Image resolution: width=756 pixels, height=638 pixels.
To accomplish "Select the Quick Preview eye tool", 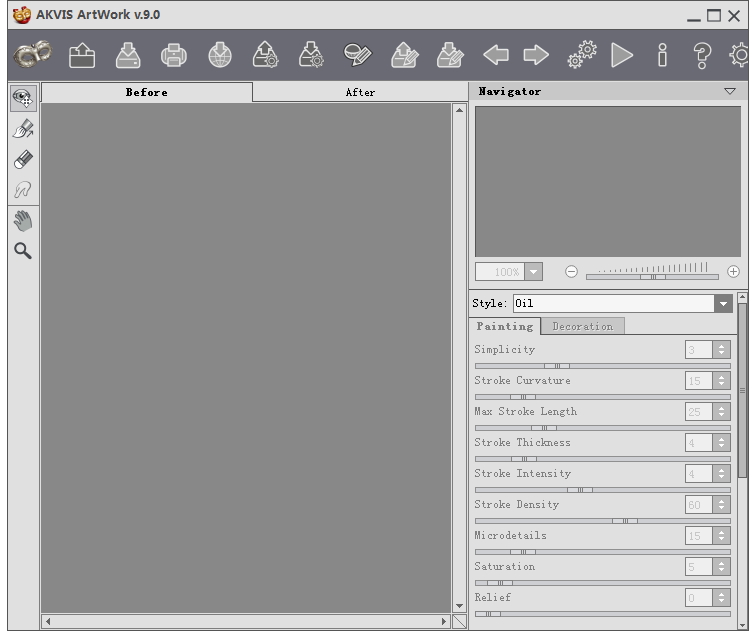I will pos(23,98).
